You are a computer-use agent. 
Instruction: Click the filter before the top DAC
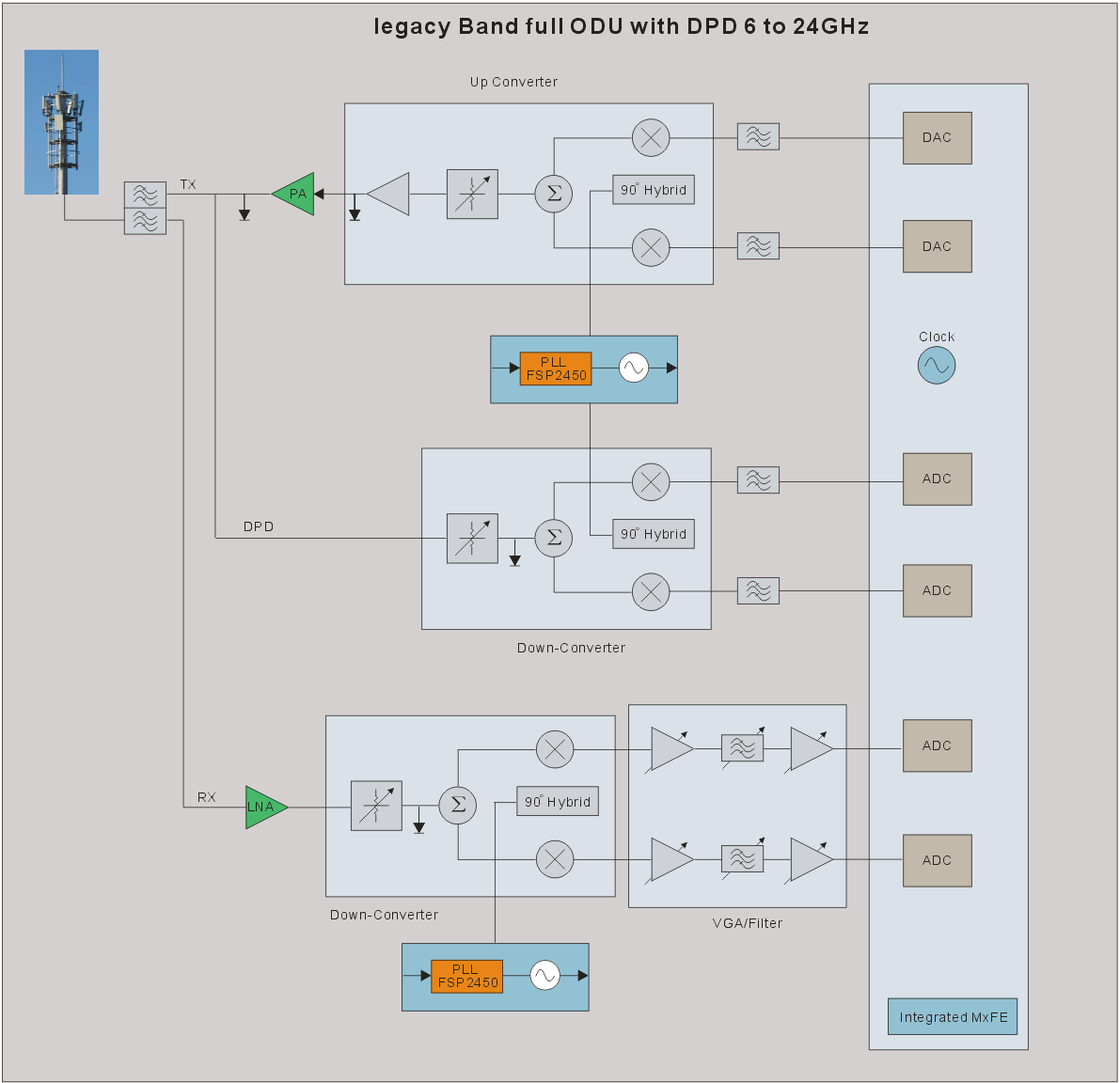[x=758, y=136]
